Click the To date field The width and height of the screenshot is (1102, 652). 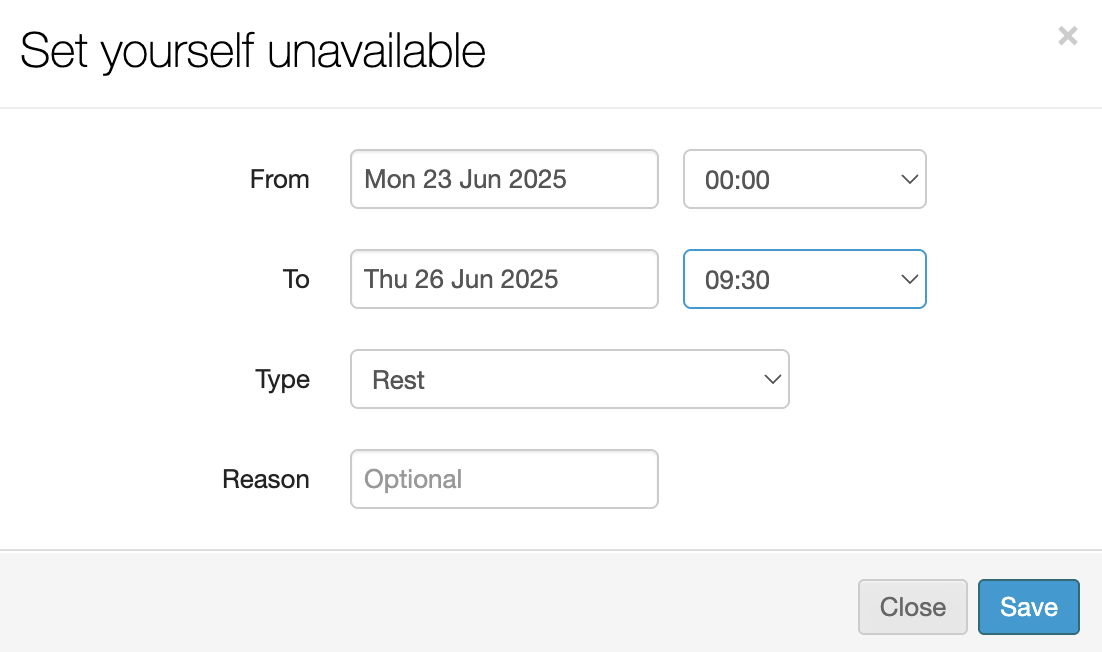[504, 279]
